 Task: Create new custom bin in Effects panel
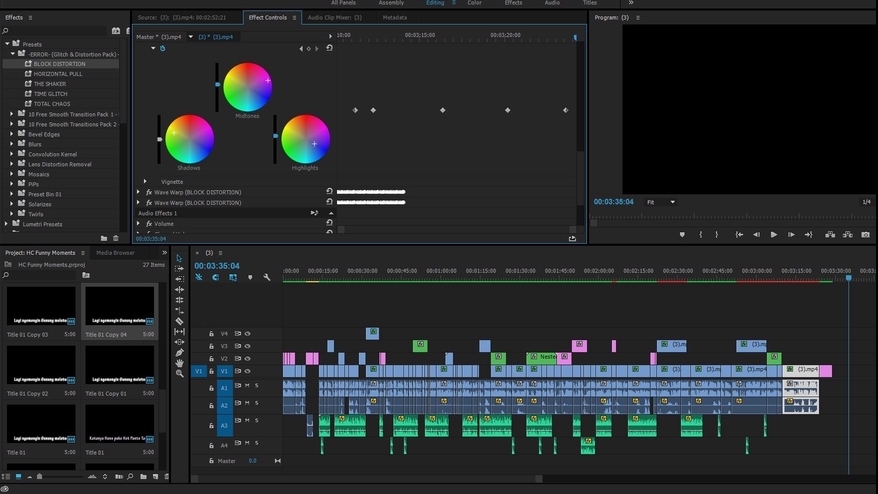tap(104, 238)
